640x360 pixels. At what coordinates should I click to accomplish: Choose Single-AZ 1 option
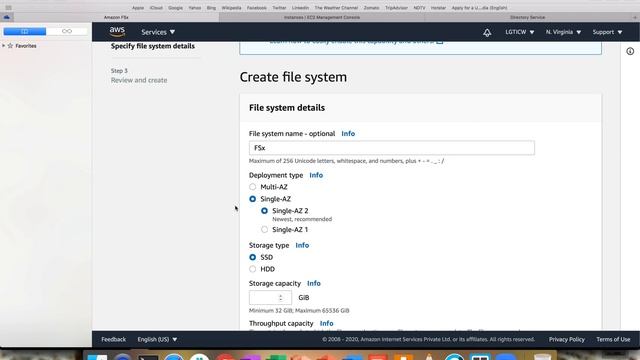(x=264, y=229)
